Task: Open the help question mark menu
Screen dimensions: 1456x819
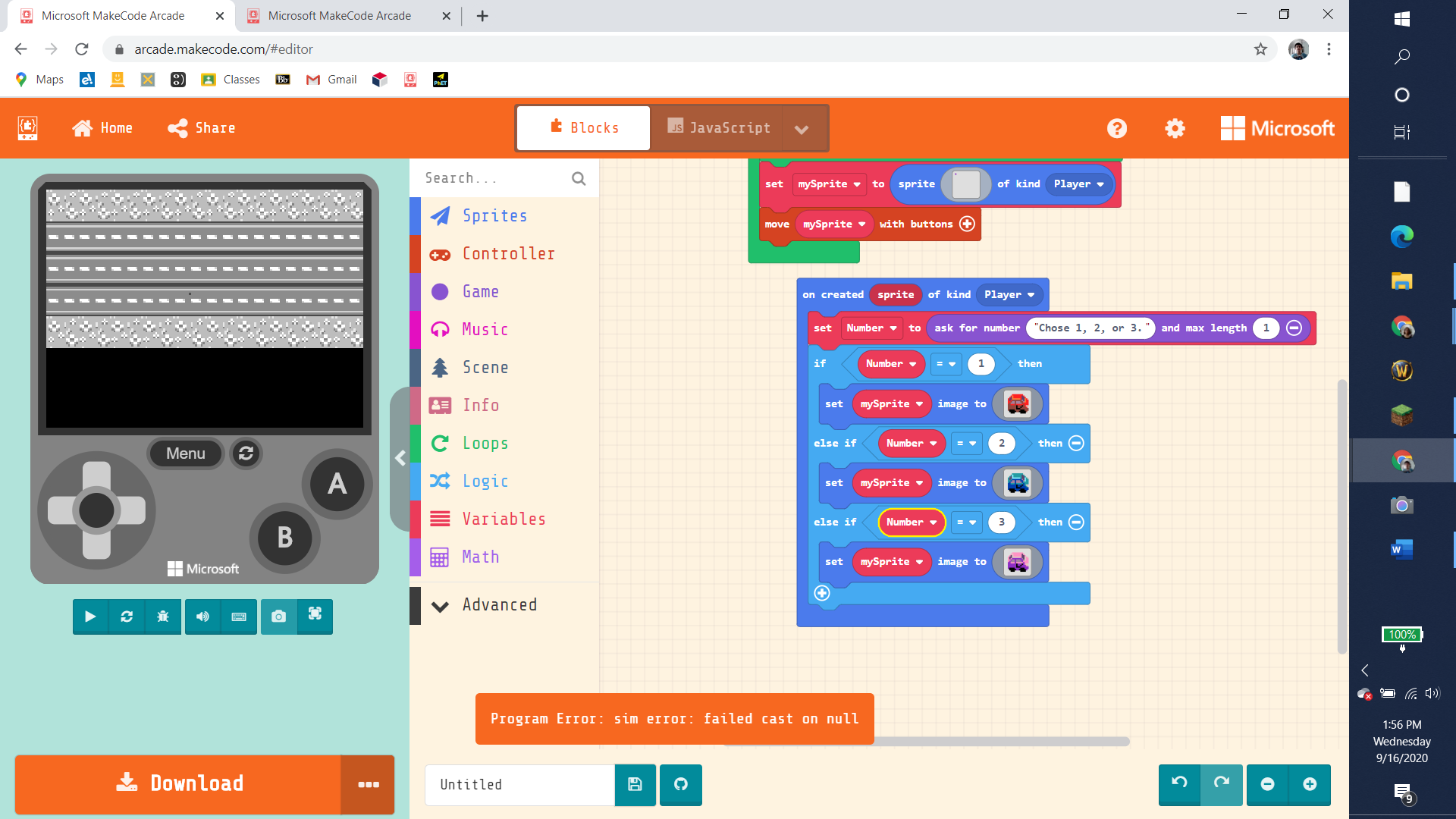Action: pos(1116,128)
